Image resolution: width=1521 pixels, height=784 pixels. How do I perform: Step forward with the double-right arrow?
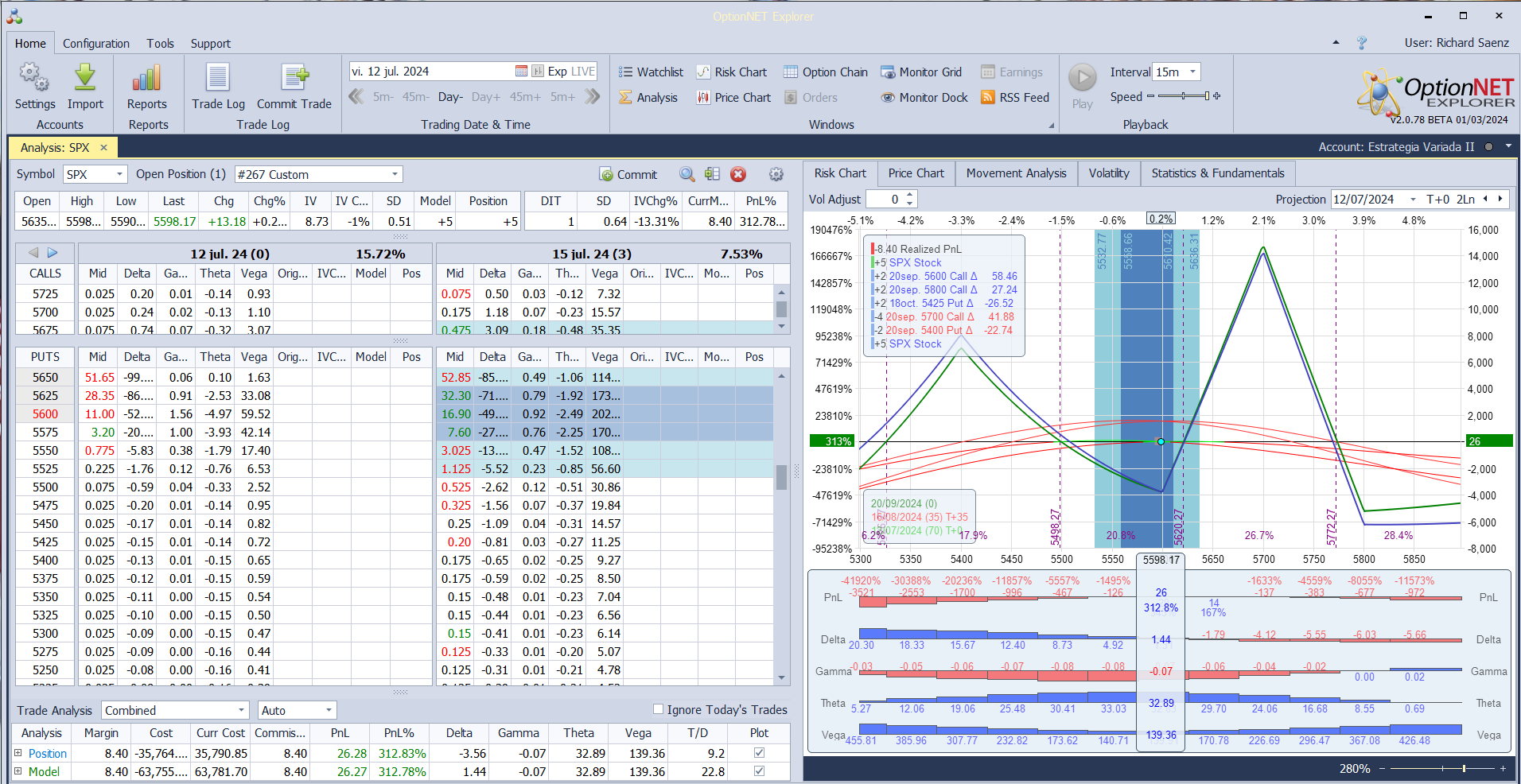tap(593, 97)
